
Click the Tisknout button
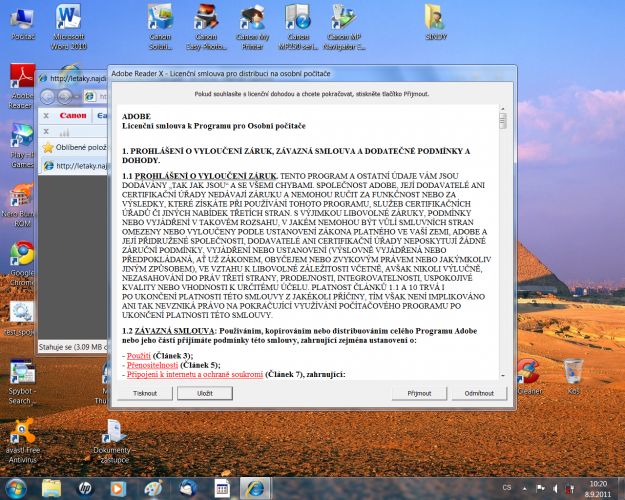[x=145, y=393]
